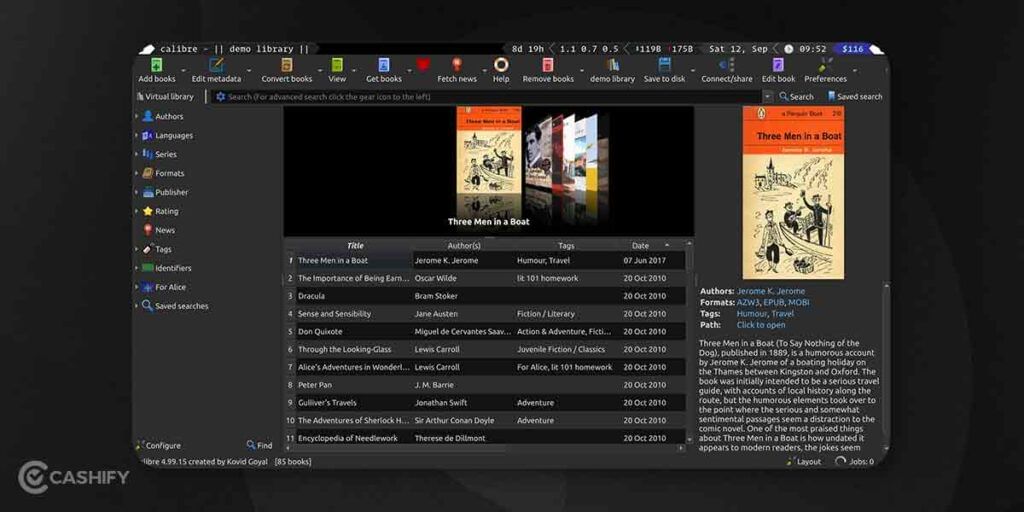Click the large book cover in details panel
Viewport: 1024px width, 512px height.
[x=793, y=193]
